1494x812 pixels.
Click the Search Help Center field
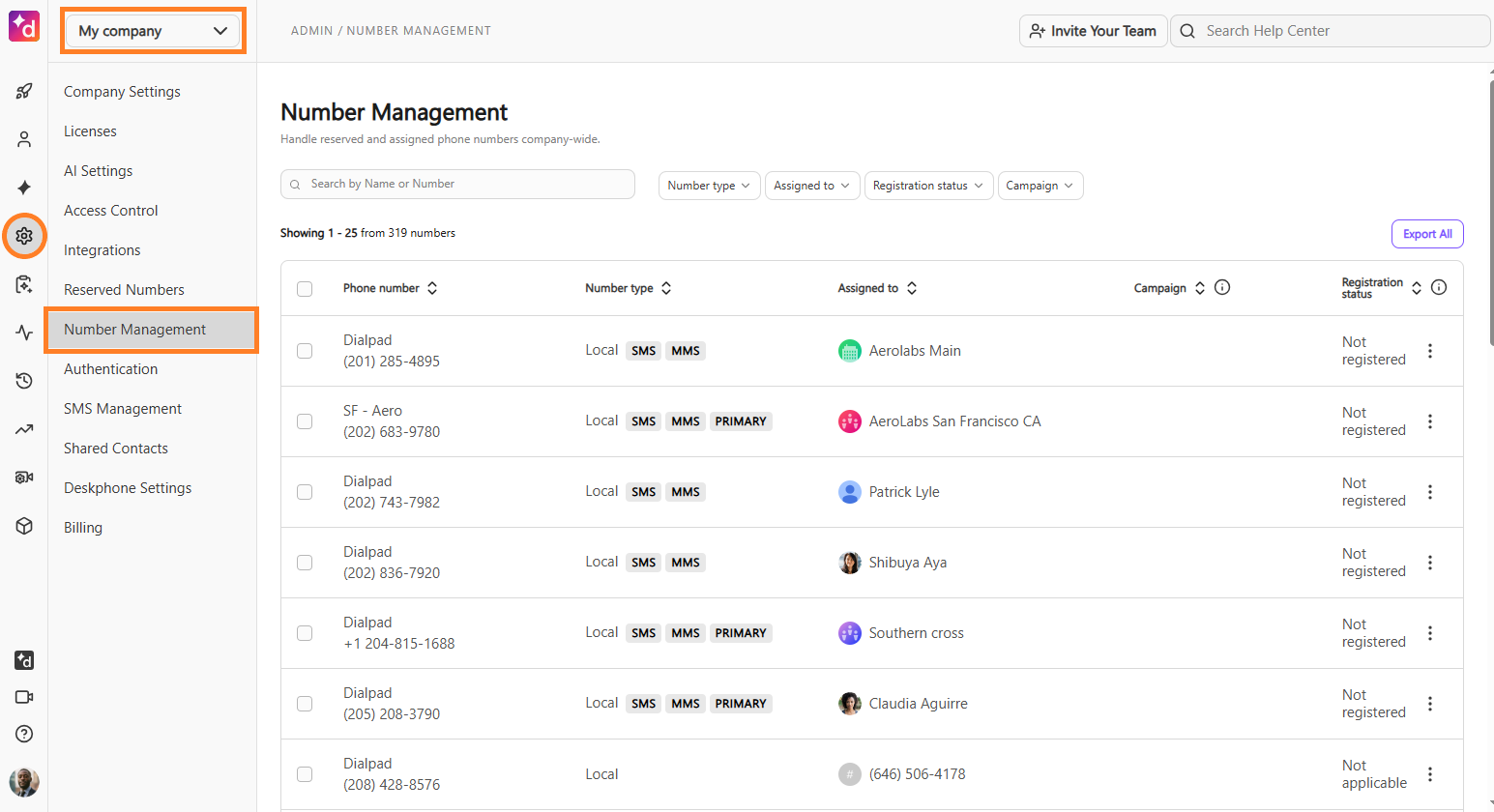(1331, 31)
